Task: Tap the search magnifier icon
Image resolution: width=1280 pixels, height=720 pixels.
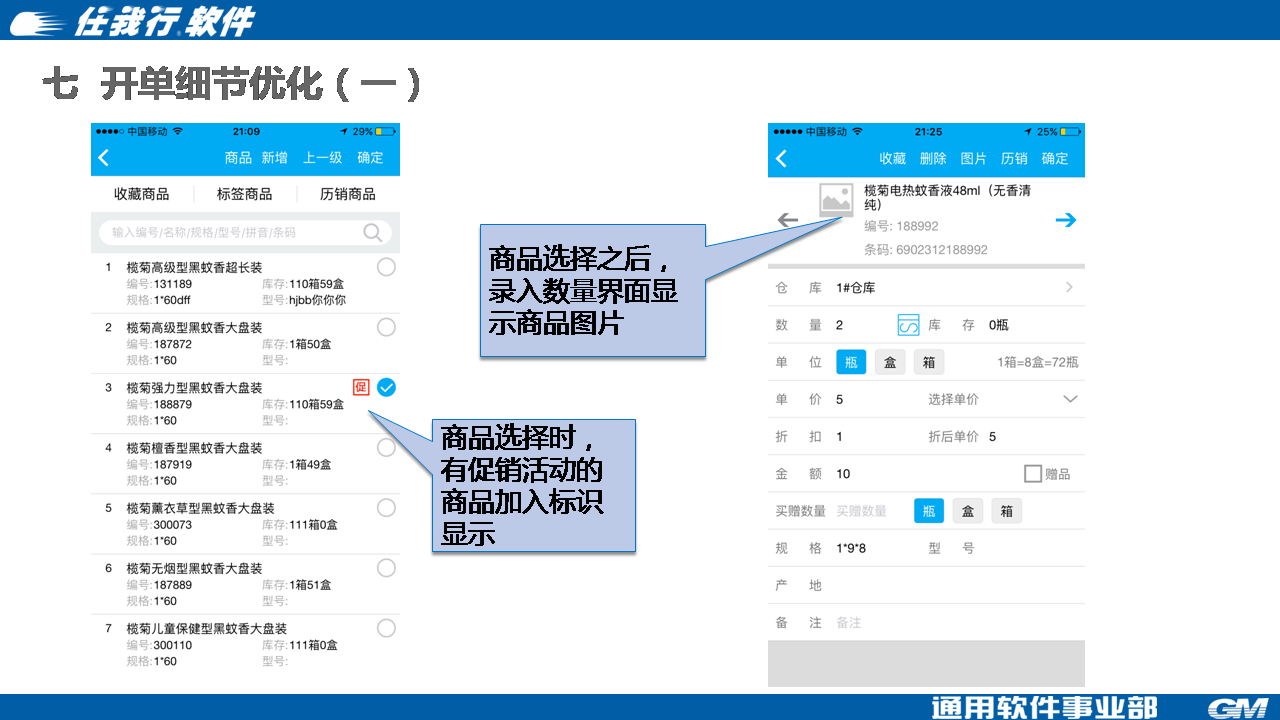Action: pyautogui.click(x=373, y=233)
